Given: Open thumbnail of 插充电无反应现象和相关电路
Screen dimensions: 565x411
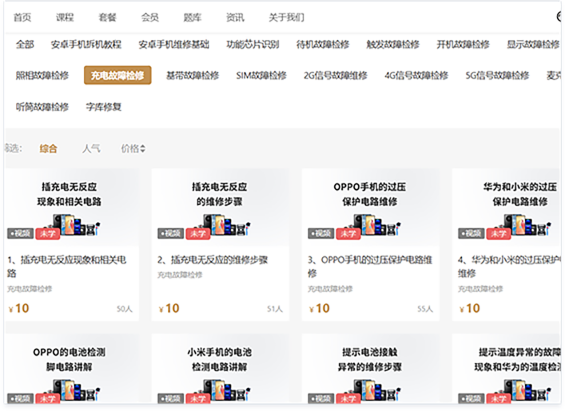Looking at the screenshot, I should click(72, 207).
